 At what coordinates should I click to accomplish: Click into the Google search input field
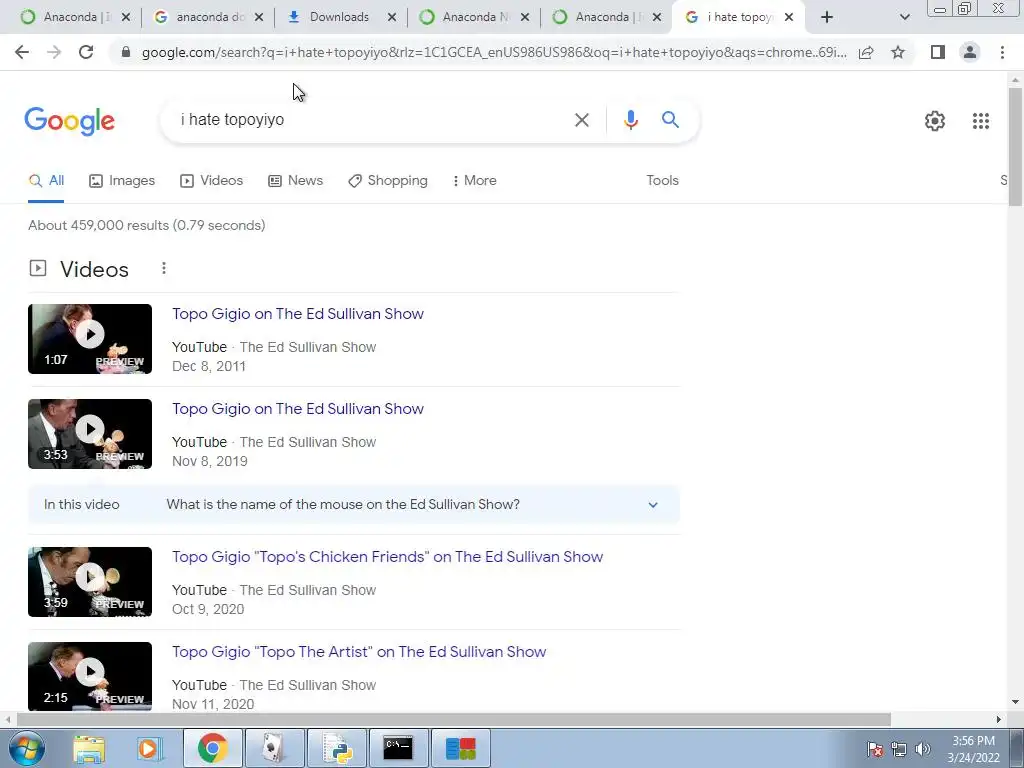click(x=372, y=120)
